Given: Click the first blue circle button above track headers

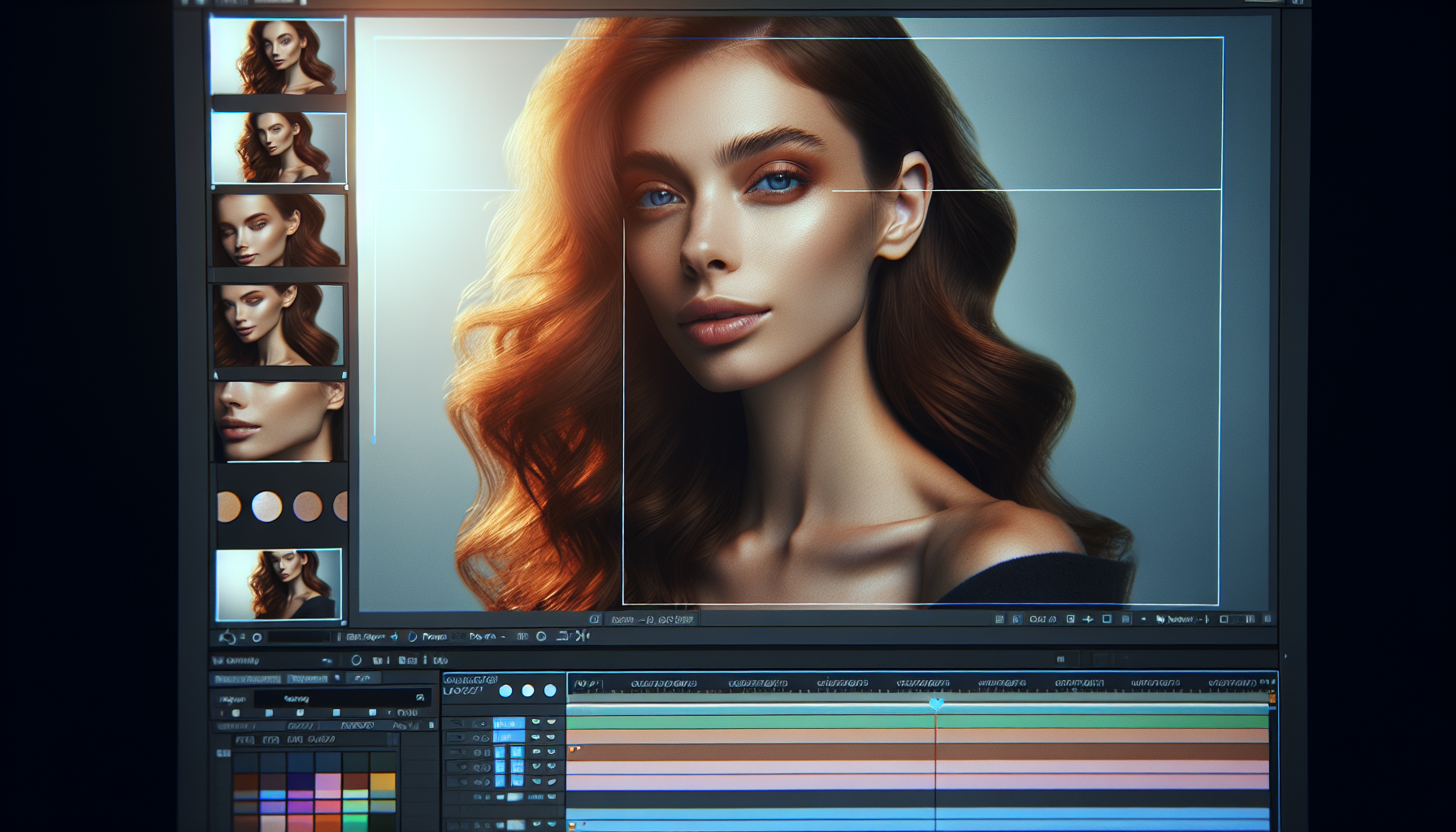Looking at the screenshot, I should coord(505,691).
